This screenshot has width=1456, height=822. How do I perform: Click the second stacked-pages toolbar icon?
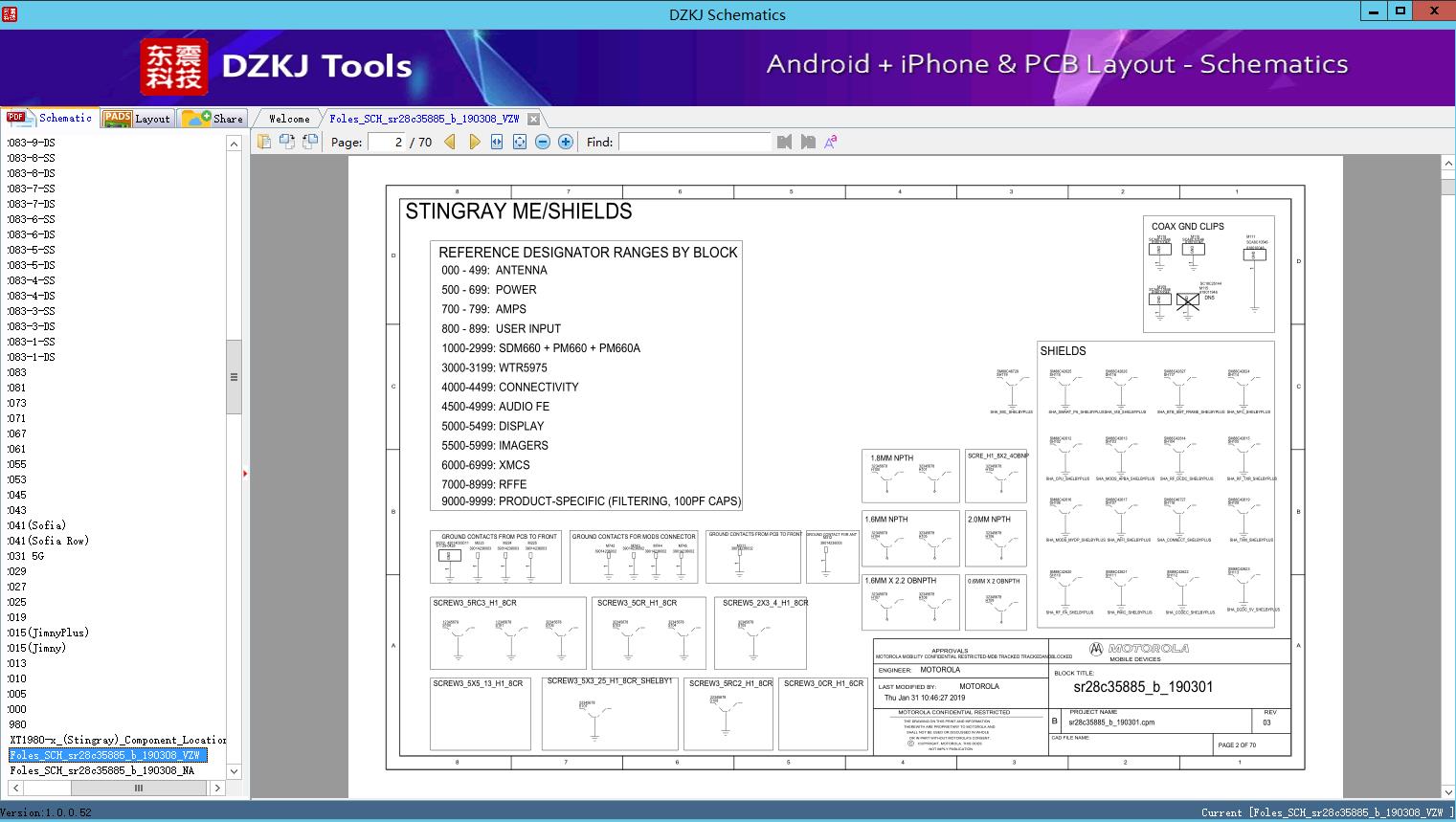tap(287, 142)
